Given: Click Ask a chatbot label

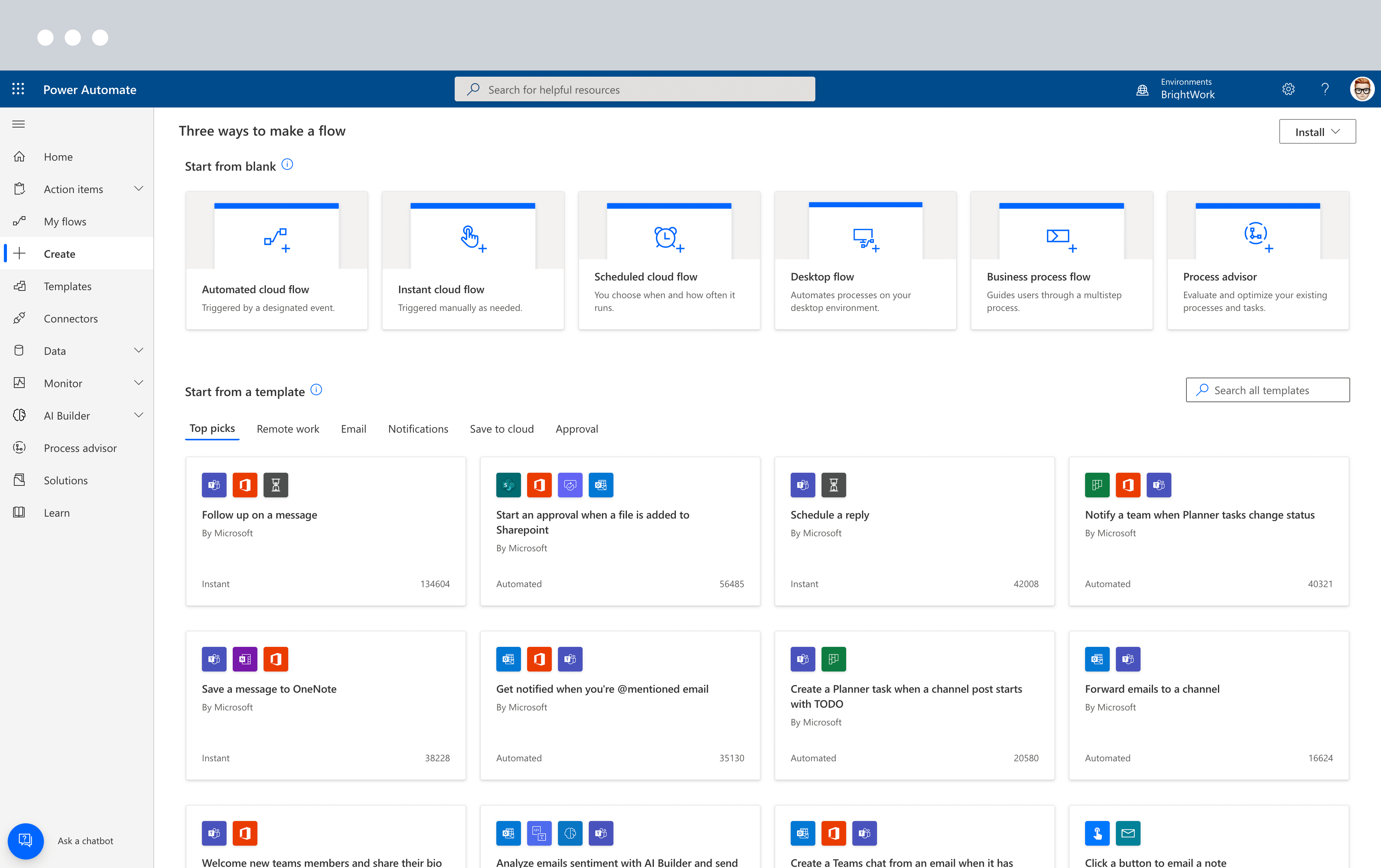Looking at the screenshot, I should pyautogui.click(x=86, y=841).
